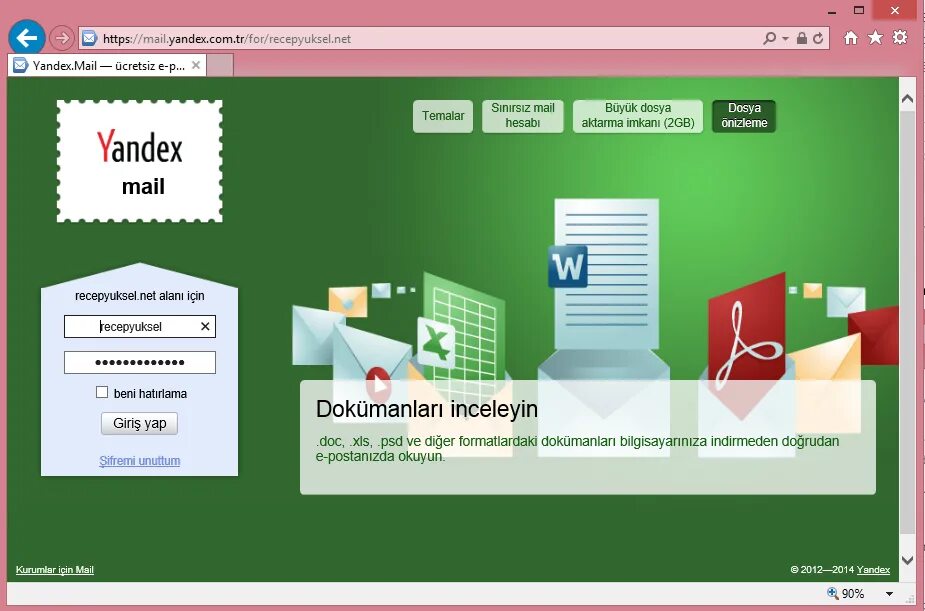Click the Yandex mail stamp logo
Screen dimensions: 925x611
[140, 161]
